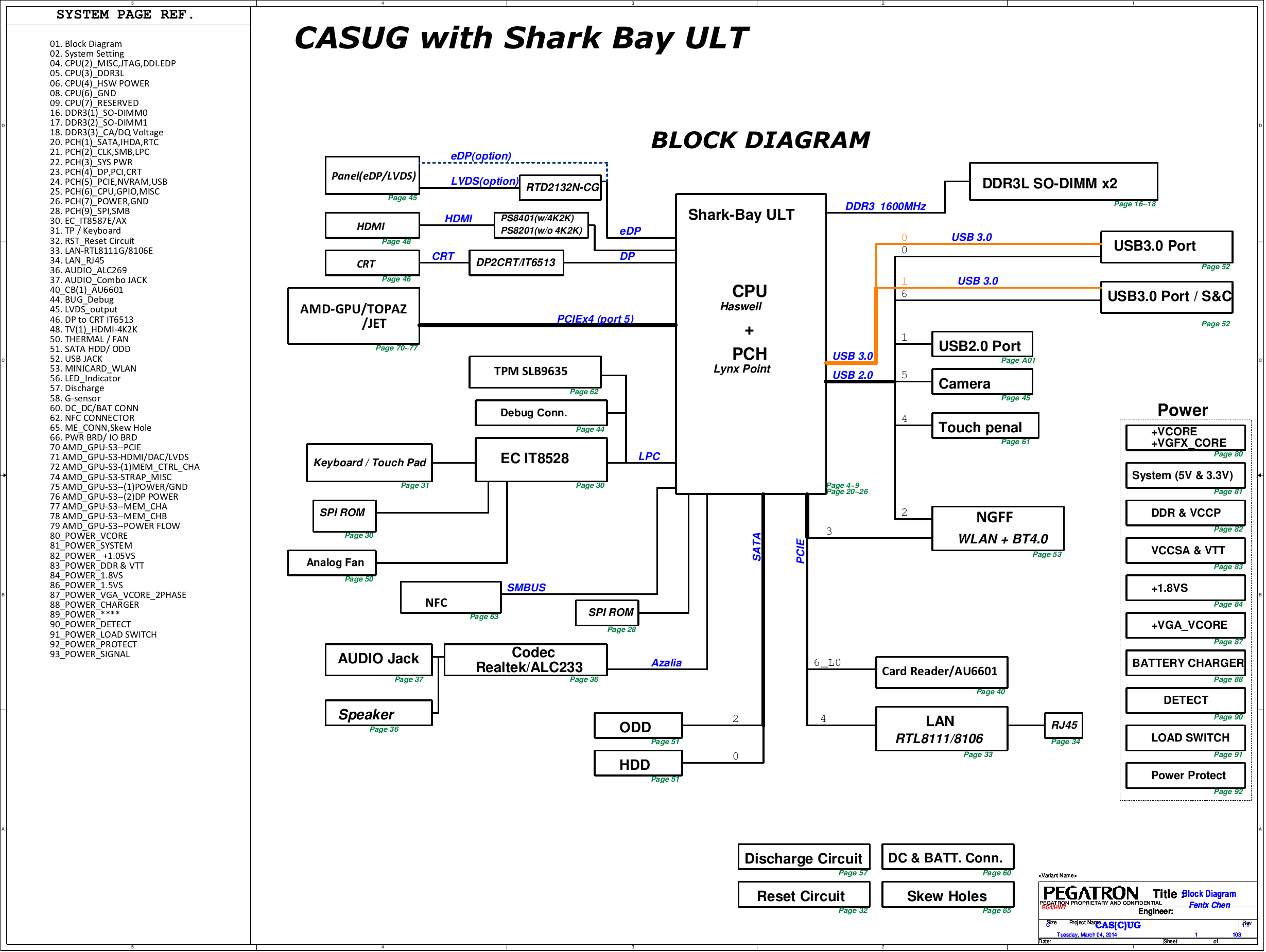Select the AMD-GPU/TOPAZ/JET block

click(x=354, y=316)
